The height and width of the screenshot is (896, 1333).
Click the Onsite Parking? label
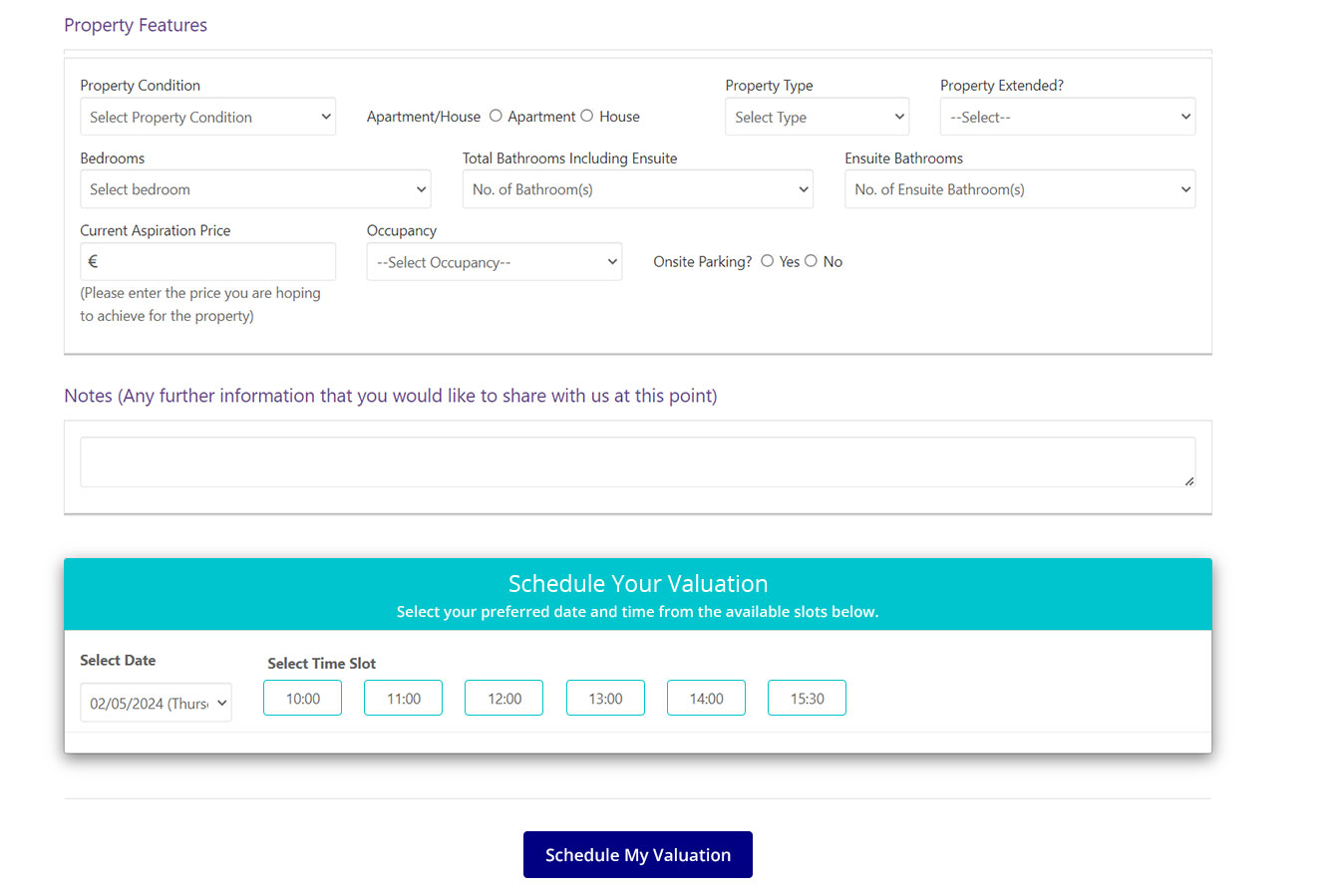coord(703,262)
